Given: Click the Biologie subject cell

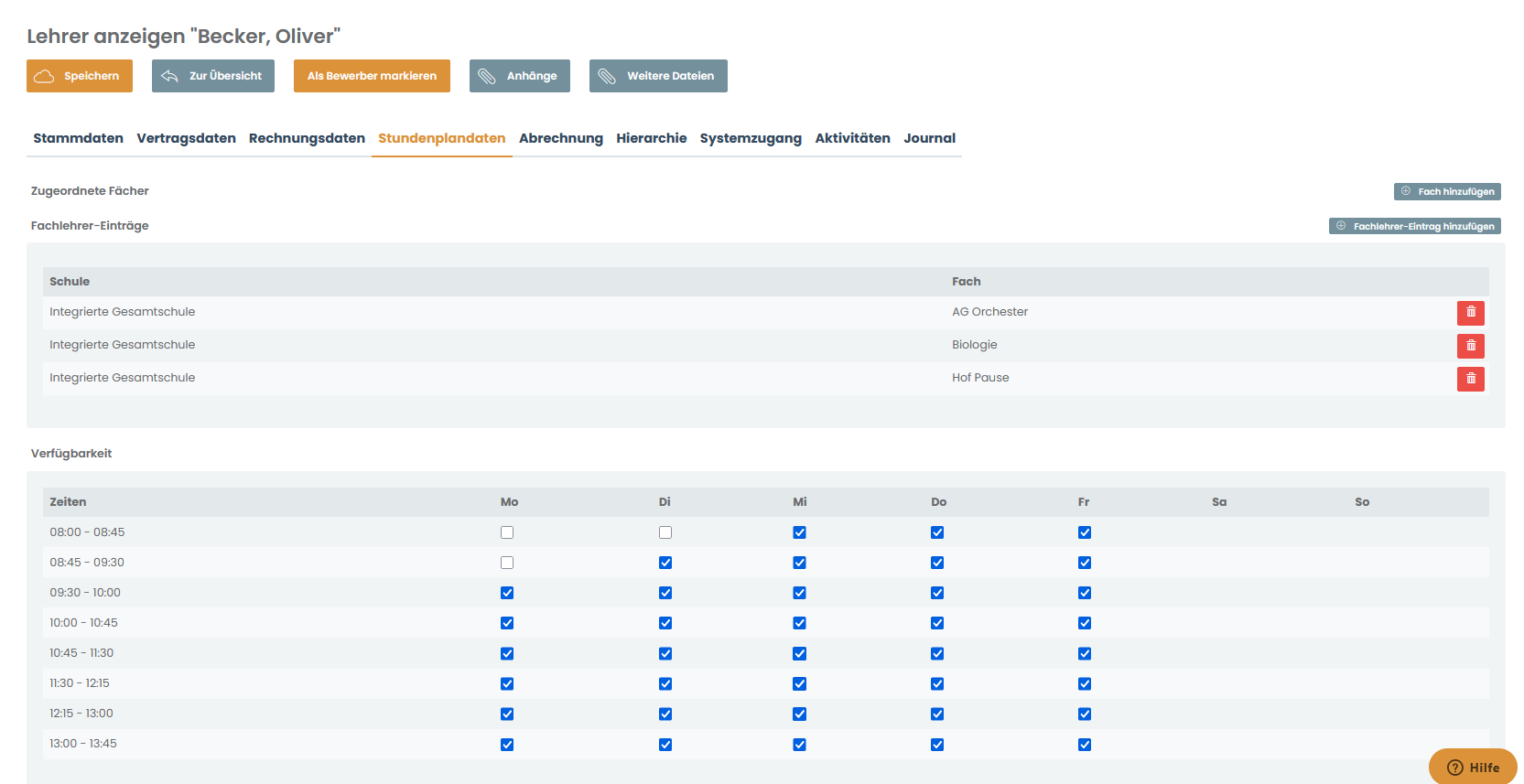Looking at the screenshot, I should click(975, 345).
